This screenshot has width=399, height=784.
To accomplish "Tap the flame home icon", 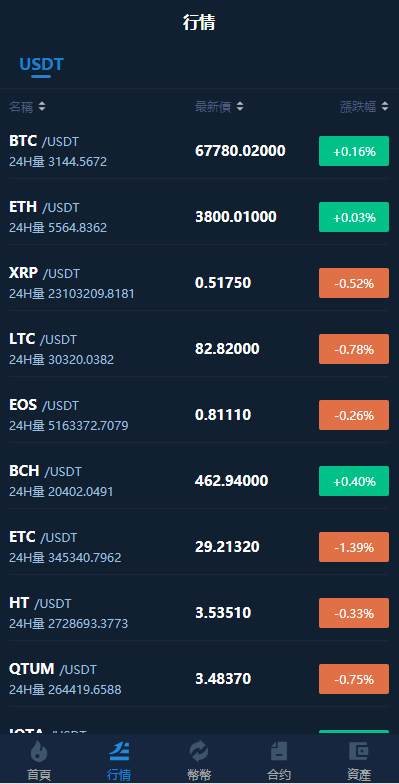I will (39, 751).
